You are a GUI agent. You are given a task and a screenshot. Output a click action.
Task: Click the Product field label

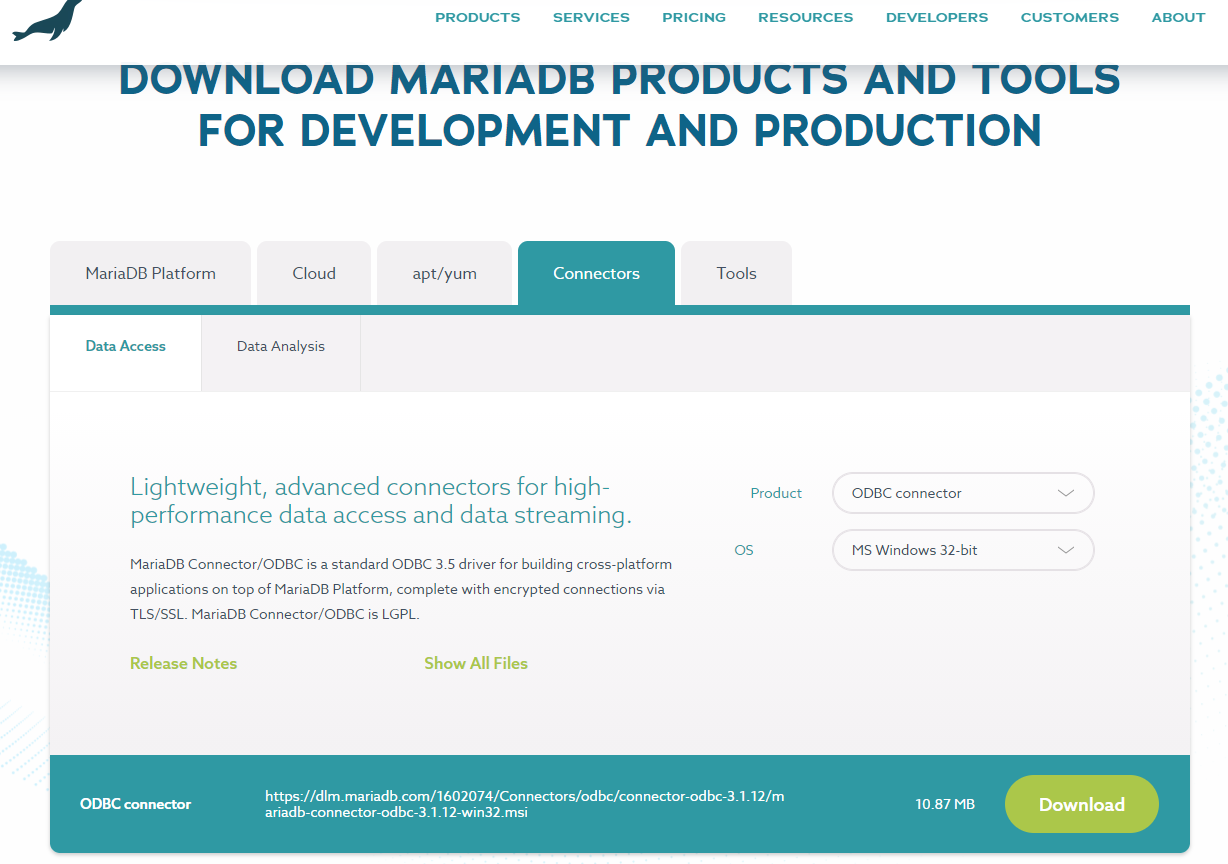point(776,493)
